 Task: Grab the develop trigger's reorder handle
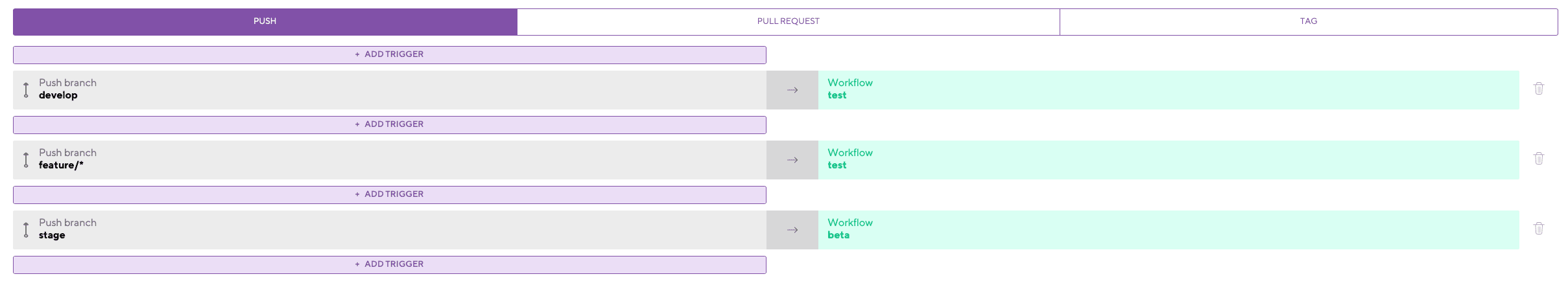click(x=26, y=90)
